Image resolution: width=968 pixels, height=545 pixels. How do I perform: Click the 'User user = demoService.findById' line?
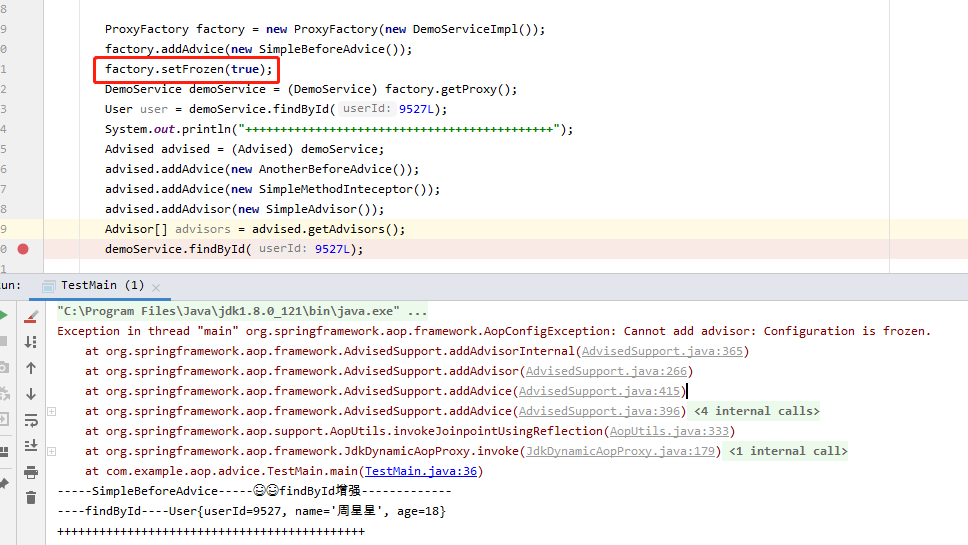pyautogui.click(x=275, y=109)
